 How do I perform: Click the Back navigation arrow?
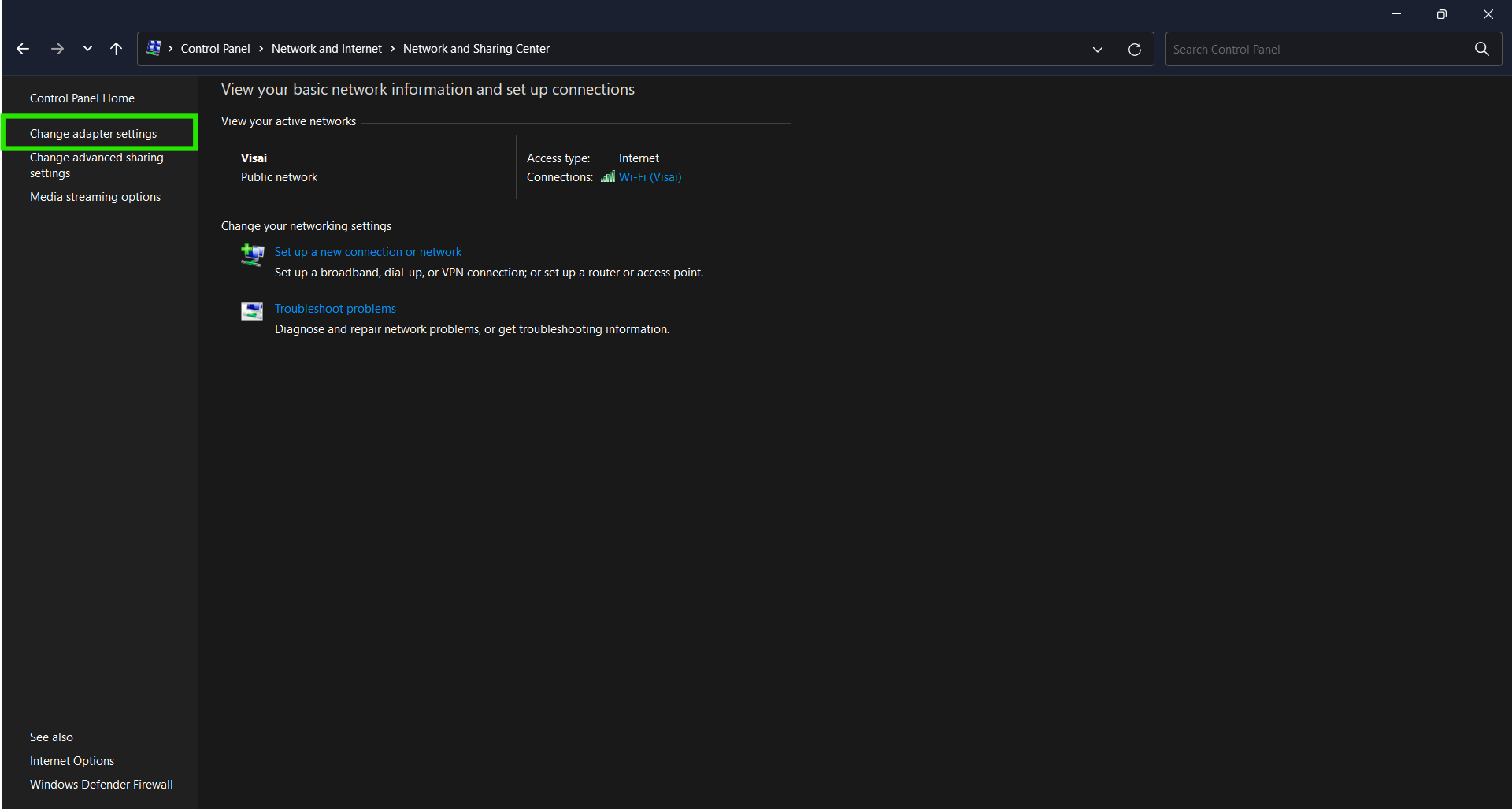click(x=23, y=49)
